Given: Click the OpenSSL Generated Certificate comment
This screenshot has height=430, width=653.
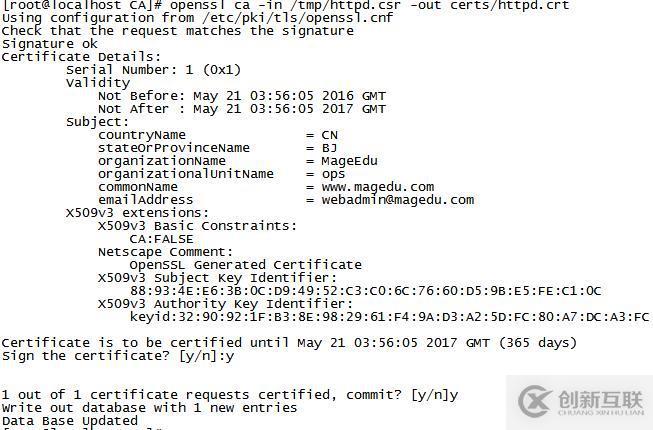Looking at the screenshot, I should pos(246,265).
